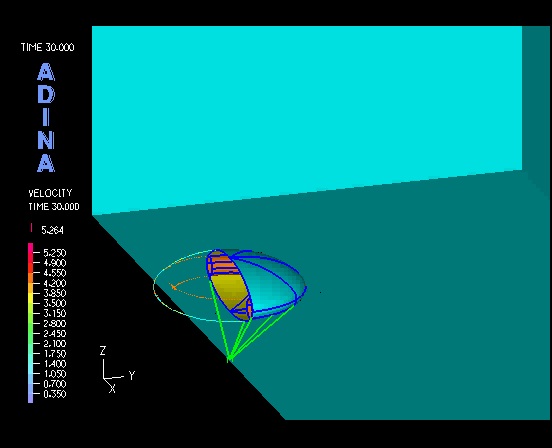Click the orange arrow on the dotted ellipse

tap(173, 286)
